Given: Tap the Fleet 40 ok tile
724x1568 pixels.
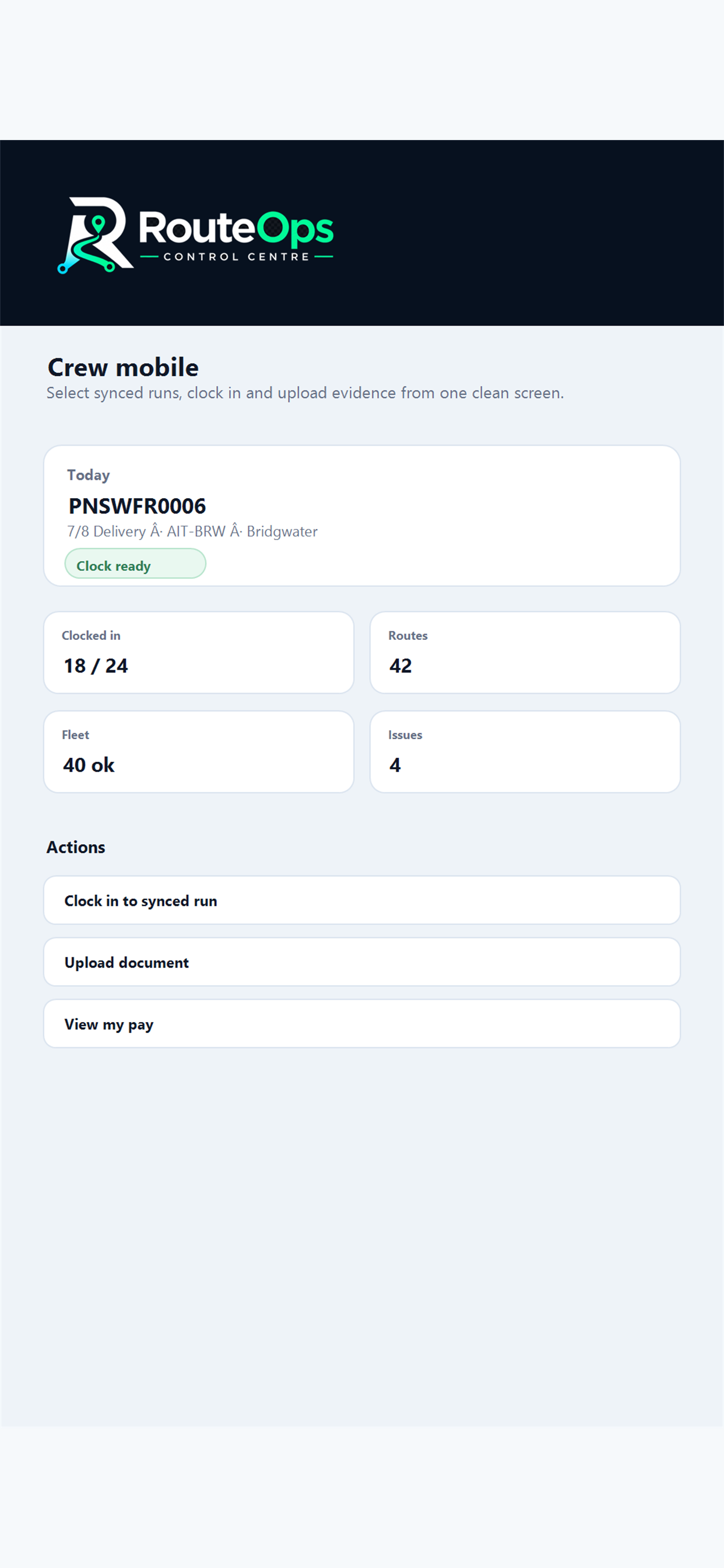Looking at the screenshot, I should [198, 752].
